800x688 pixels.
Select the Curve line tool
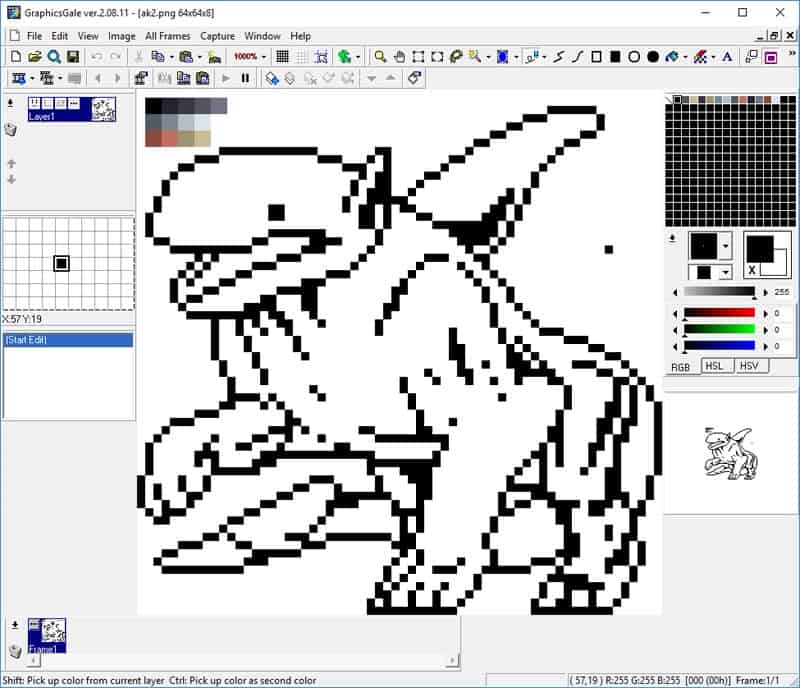(x=578, y=57)
